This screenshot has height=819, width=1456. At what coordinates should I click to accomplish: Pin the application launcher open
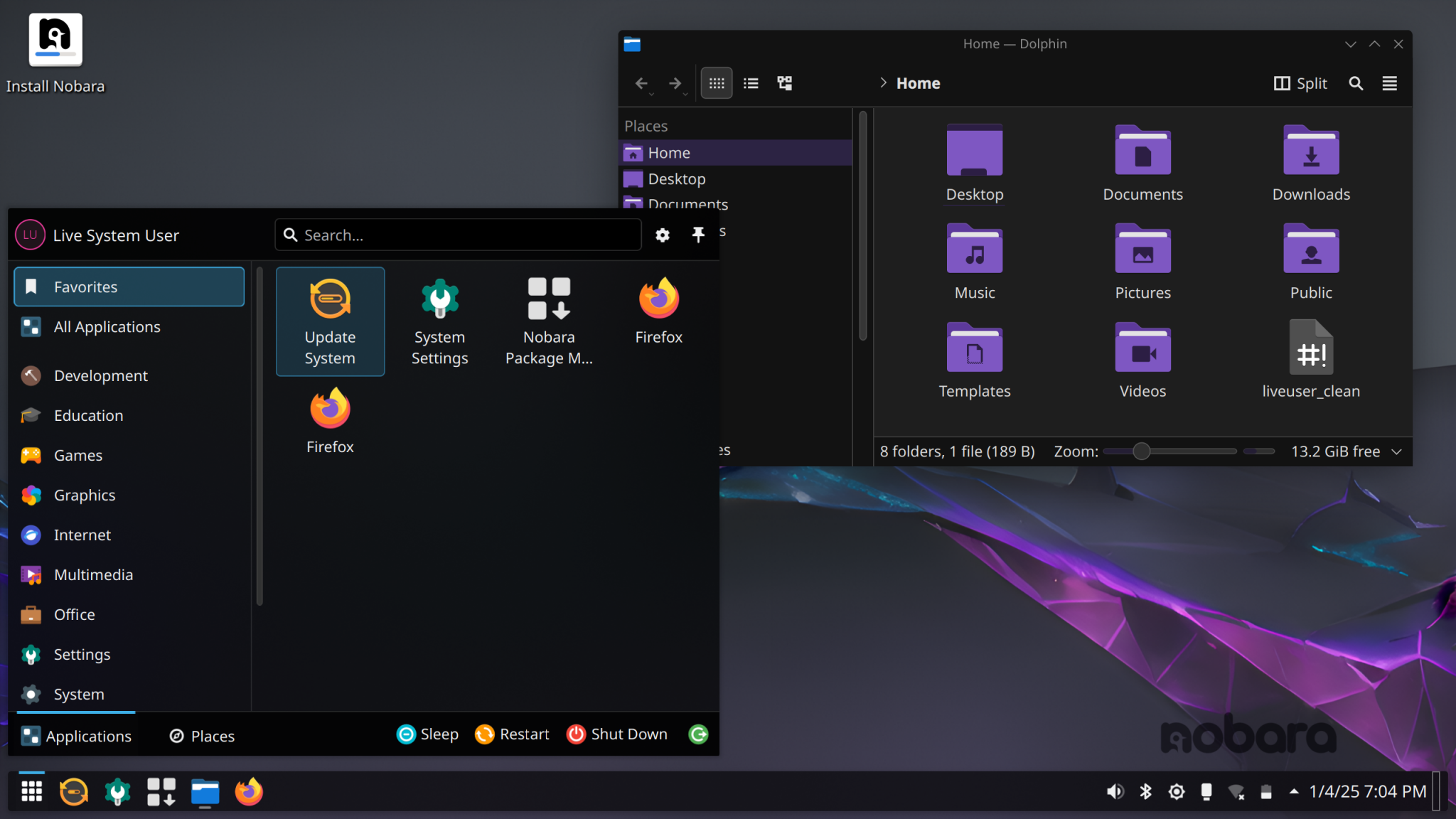click(699, 235)
